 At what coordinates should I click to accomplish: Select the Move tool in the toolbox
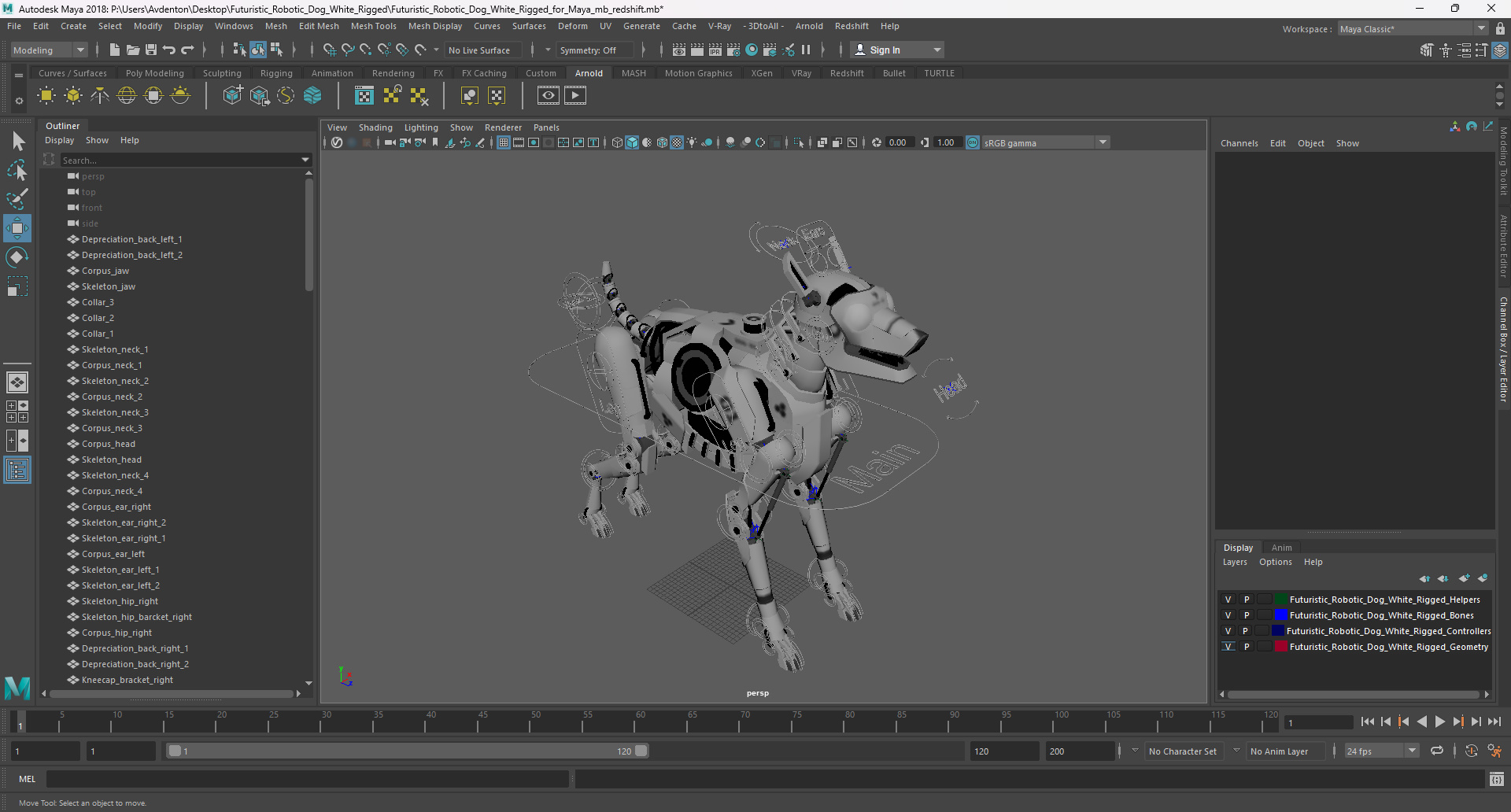17,229
